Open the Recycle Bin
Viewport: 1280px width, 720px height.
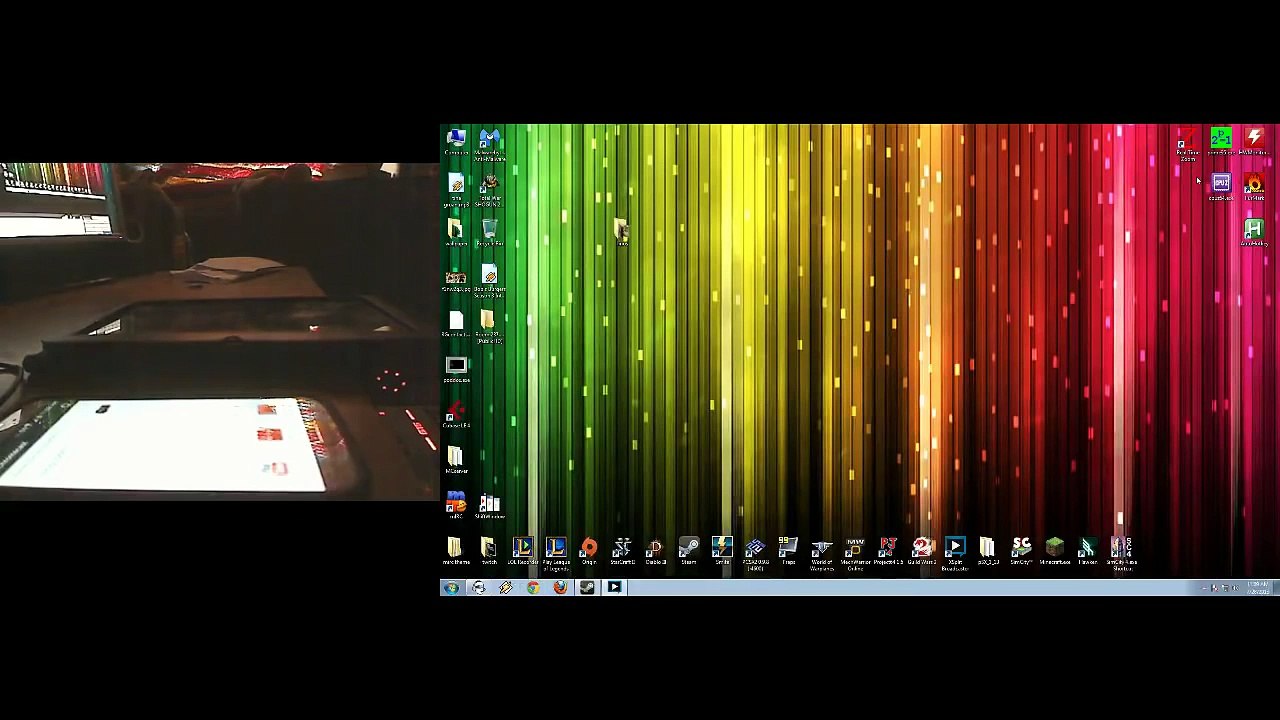point(489,233)
